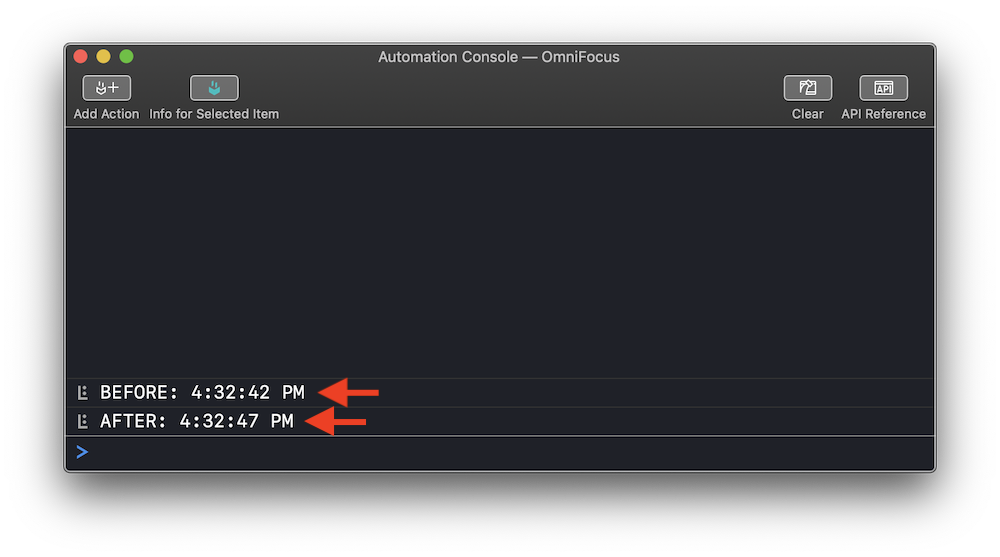Open the API Reference toolbar icon
The height and width of the screenshot is (557, 1000).
(883, 88)
